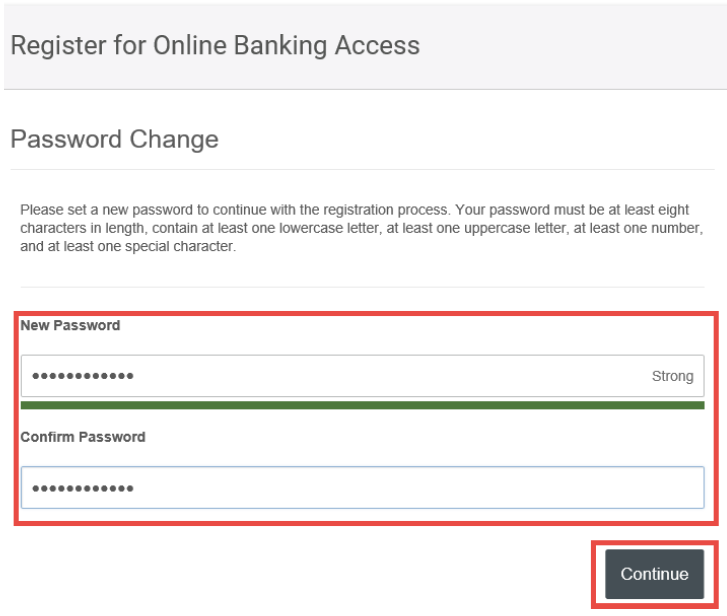Click the "Strong" strength indicator text
The image size is (727, 616).
672,376
